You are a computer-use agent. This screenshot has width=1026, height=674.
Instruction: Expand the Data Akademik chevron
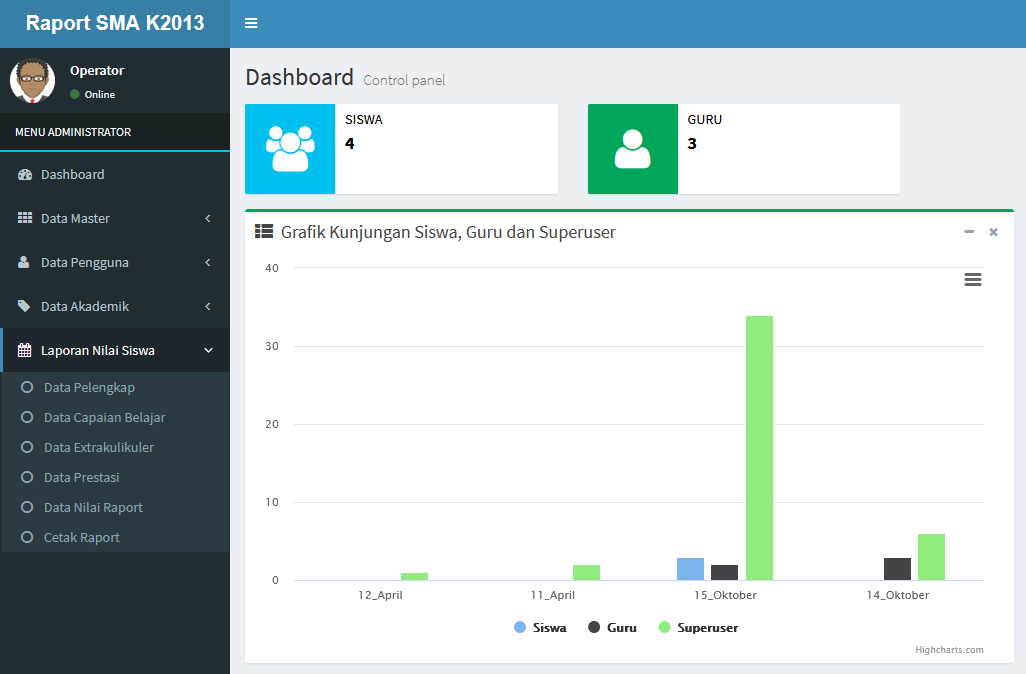coord(208,306)
